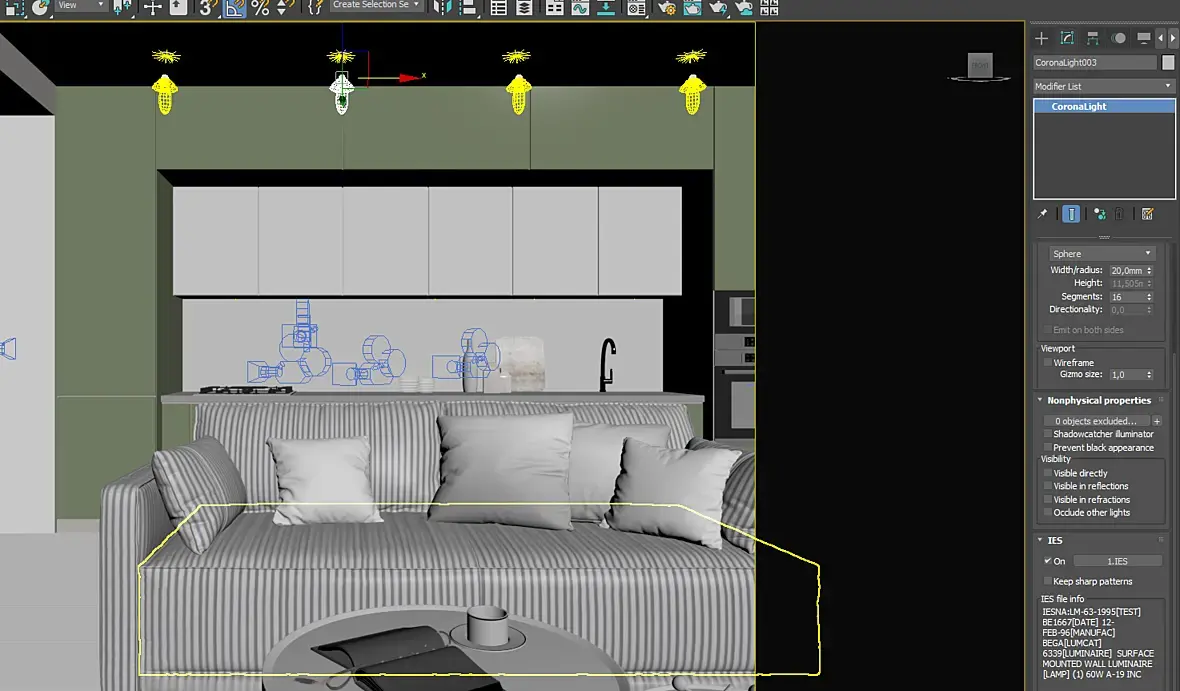The width and height of the screenshot is (1180, 691).
Task: Toggle the Percent Snap icon
Action: point(260,8)
